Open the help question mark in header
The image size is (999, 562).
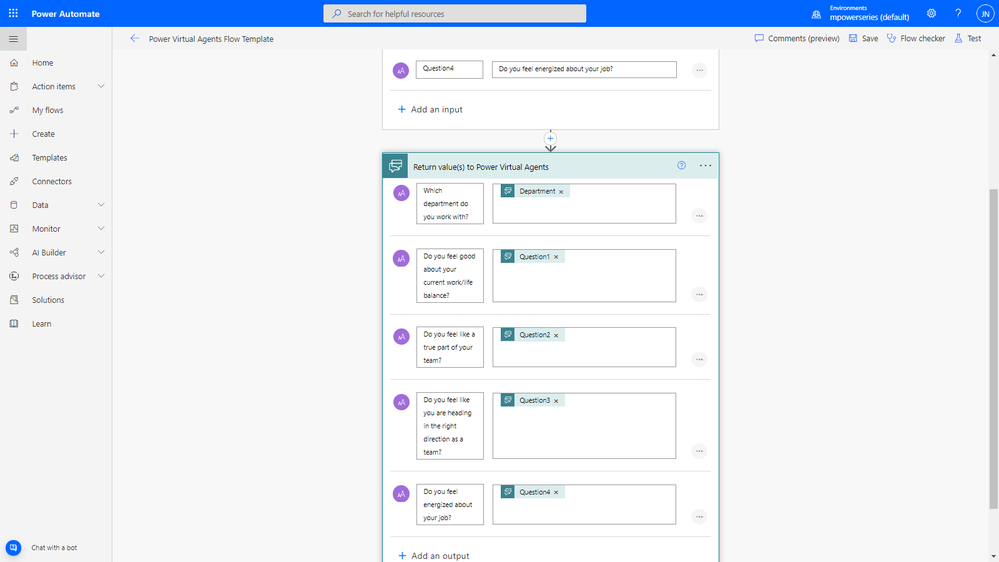(958, 13)
